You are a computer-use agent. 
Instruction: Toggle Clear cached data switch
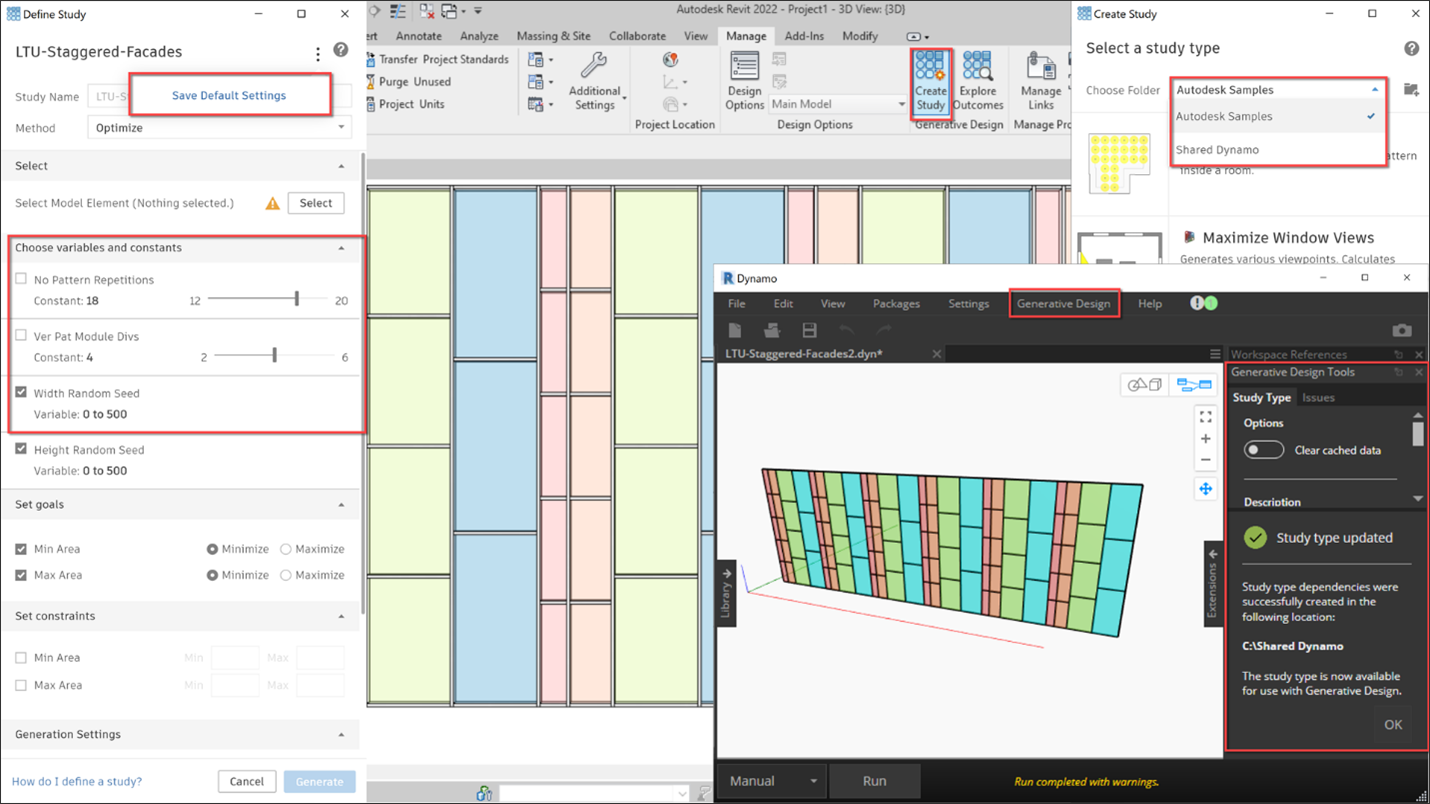[x=1264, y=450]
